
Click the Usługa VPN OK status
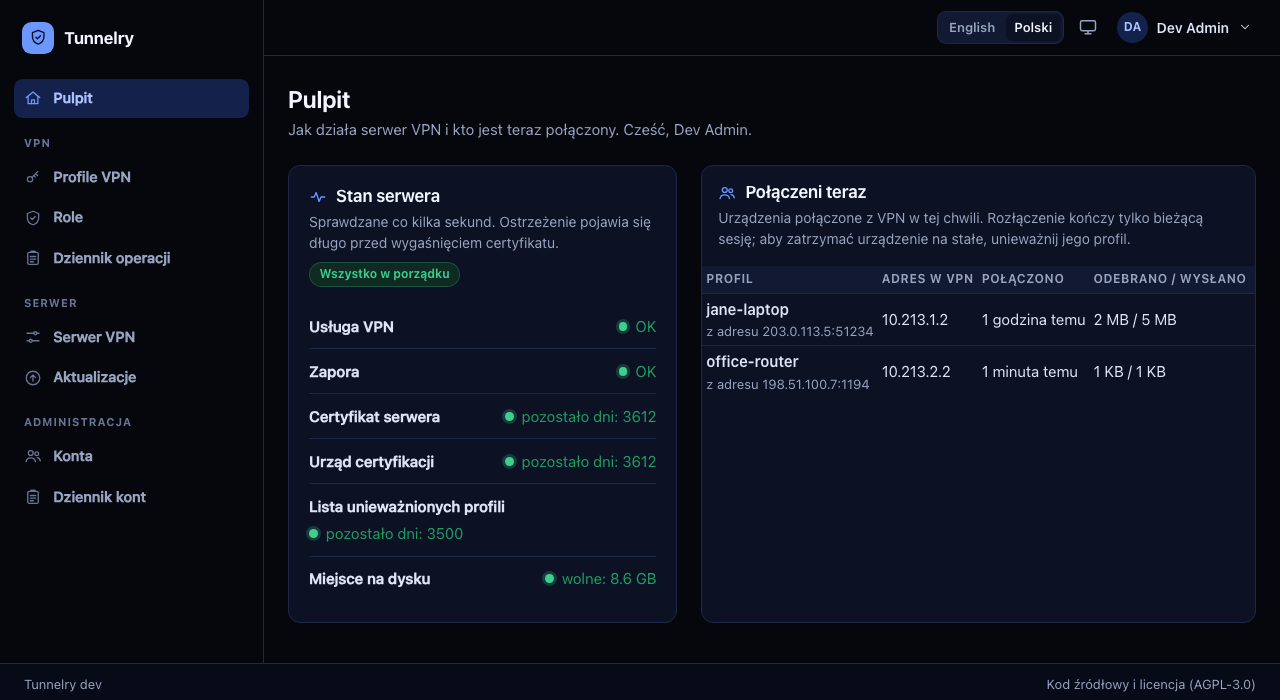pyautogui.click(x=637, y=327)
